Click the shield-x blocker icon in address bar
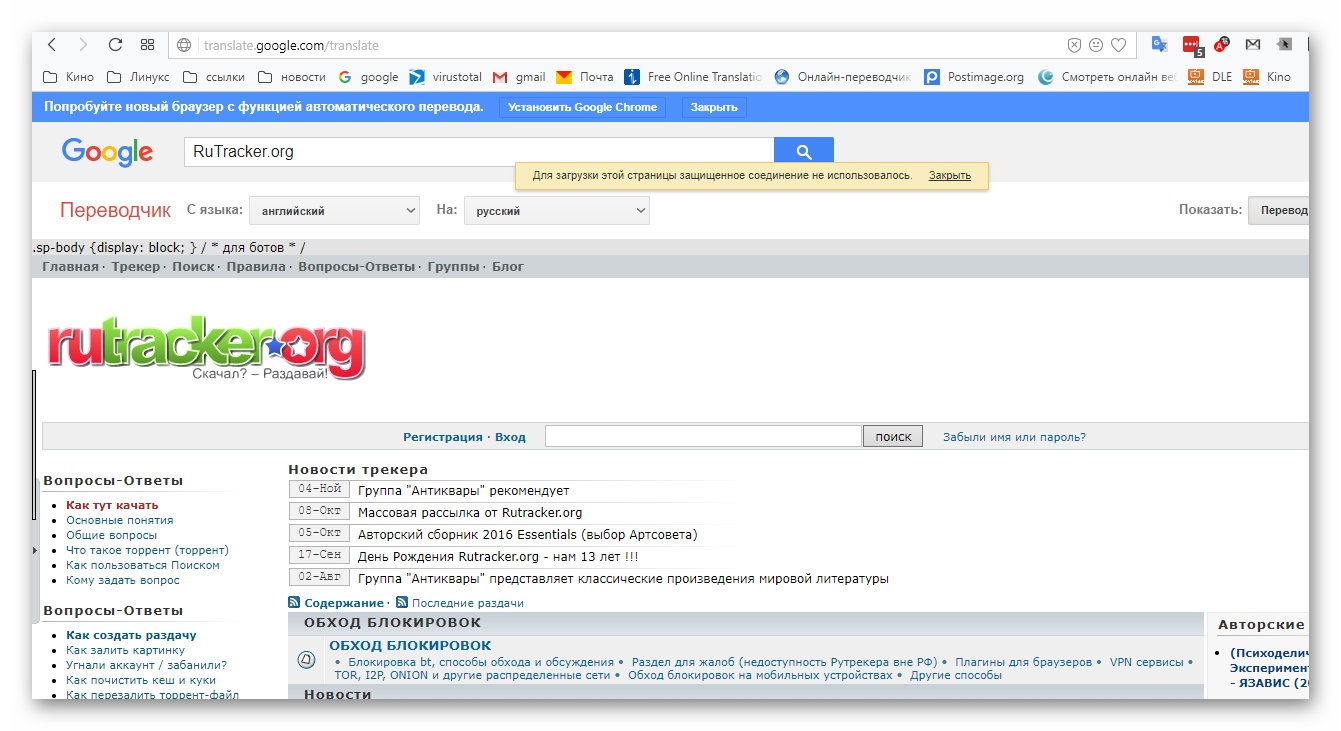 pos(1074,45)
